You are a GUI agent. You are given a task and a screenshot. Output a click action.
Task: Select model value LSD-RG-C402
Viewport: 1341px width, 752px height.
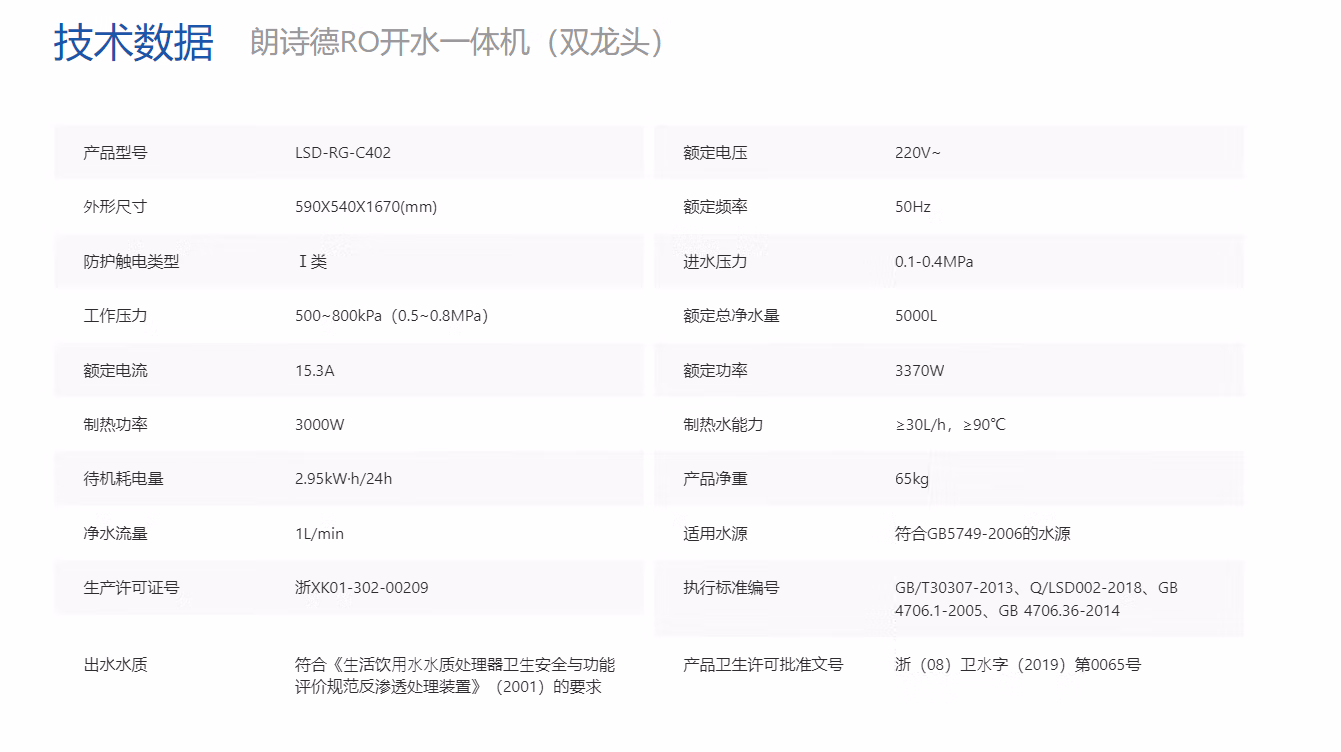pos(343,153)
